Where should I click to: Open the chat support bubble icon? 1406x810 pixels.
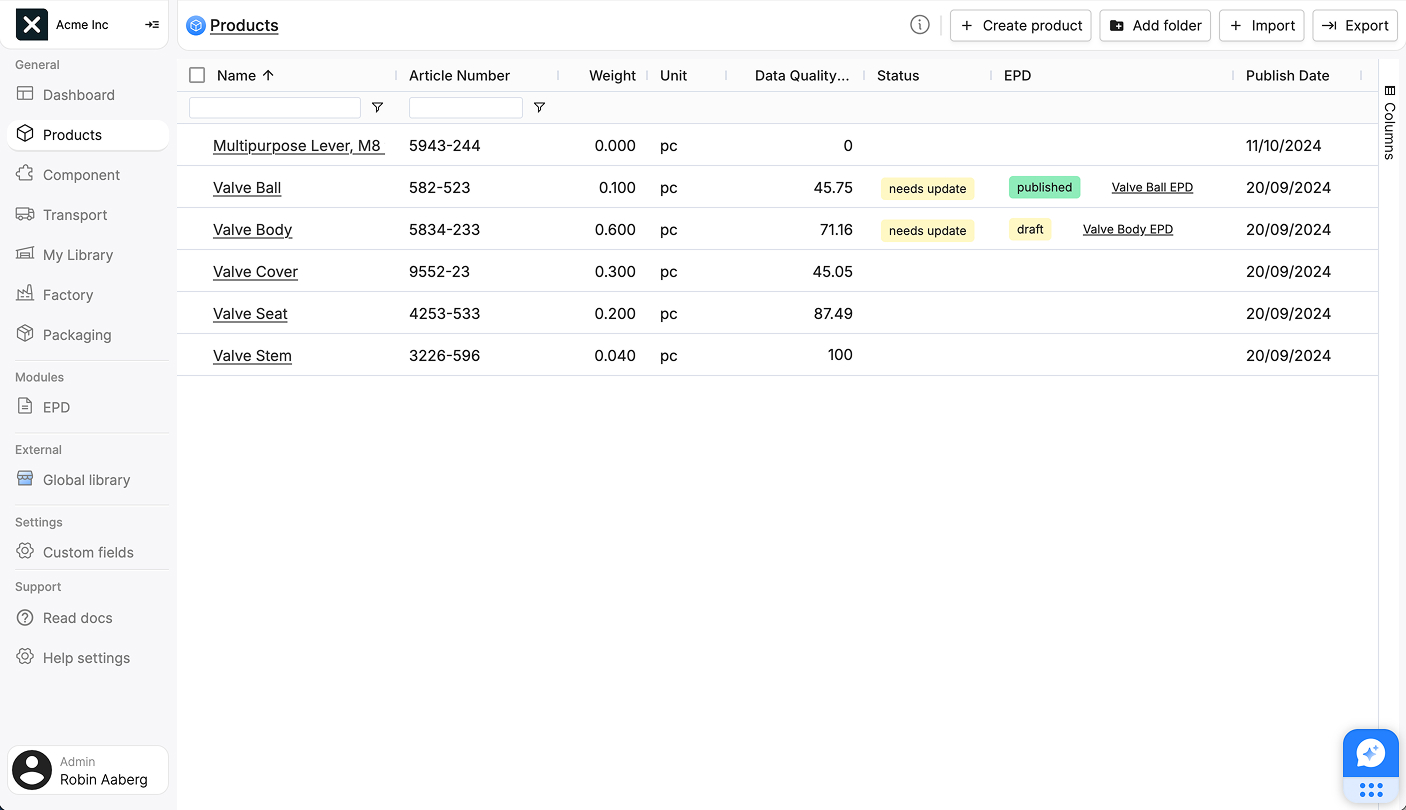(1370, 753)
